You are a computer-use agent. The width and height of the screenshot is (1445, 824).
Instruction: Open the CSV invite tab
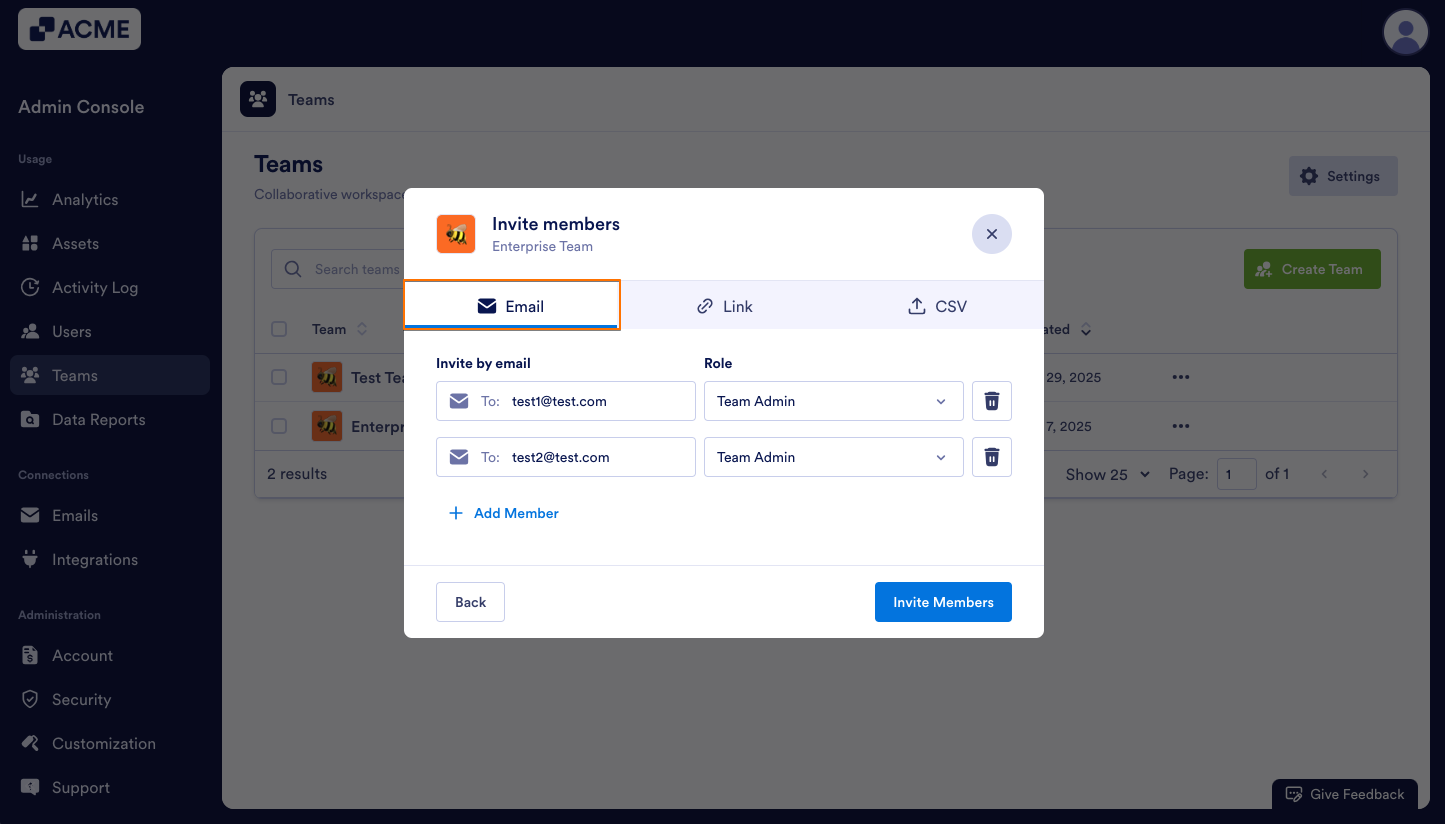[x=936, y=306]
